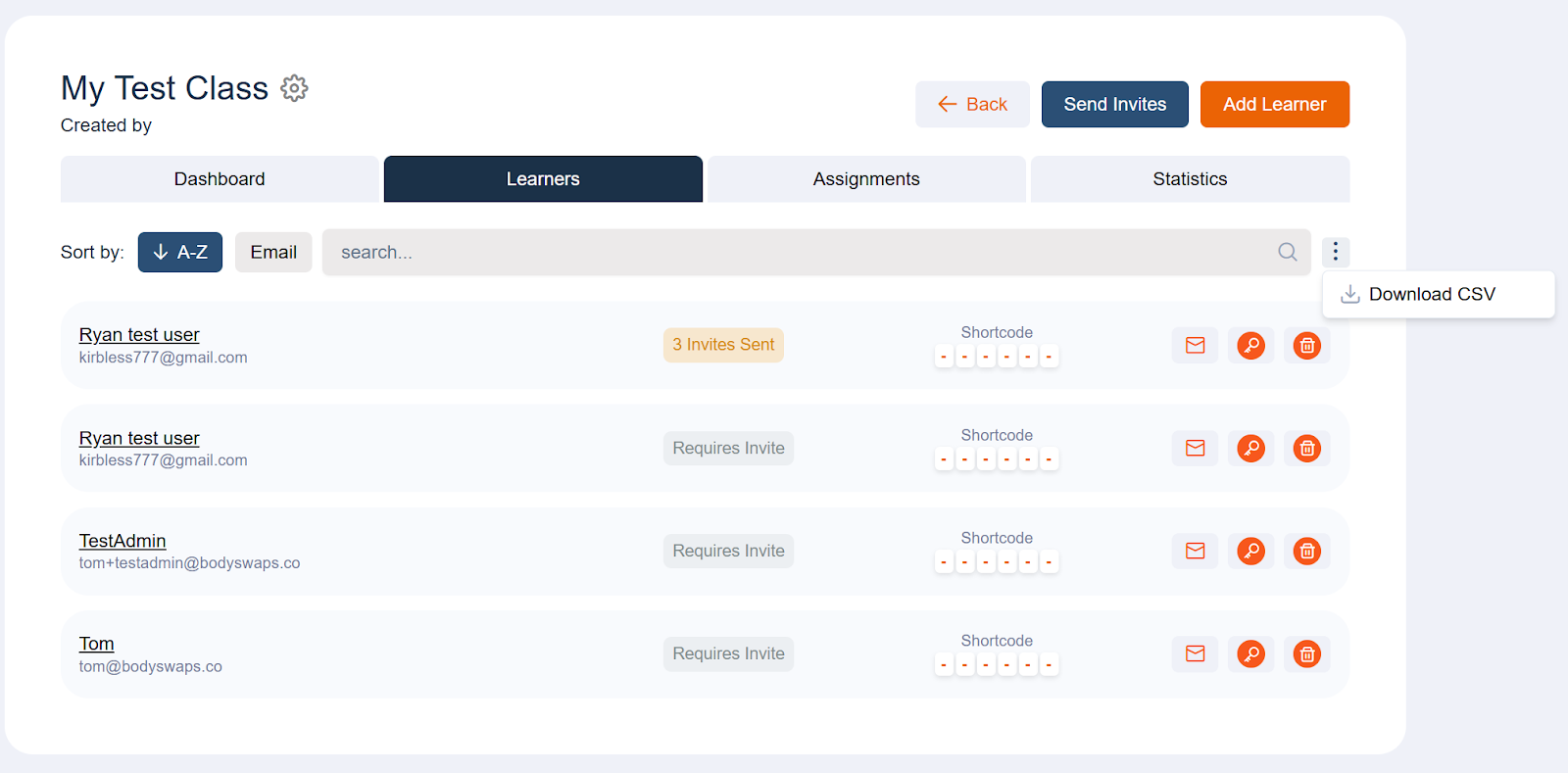Open first Ryan test user profile link

click(x=139, y=335)
